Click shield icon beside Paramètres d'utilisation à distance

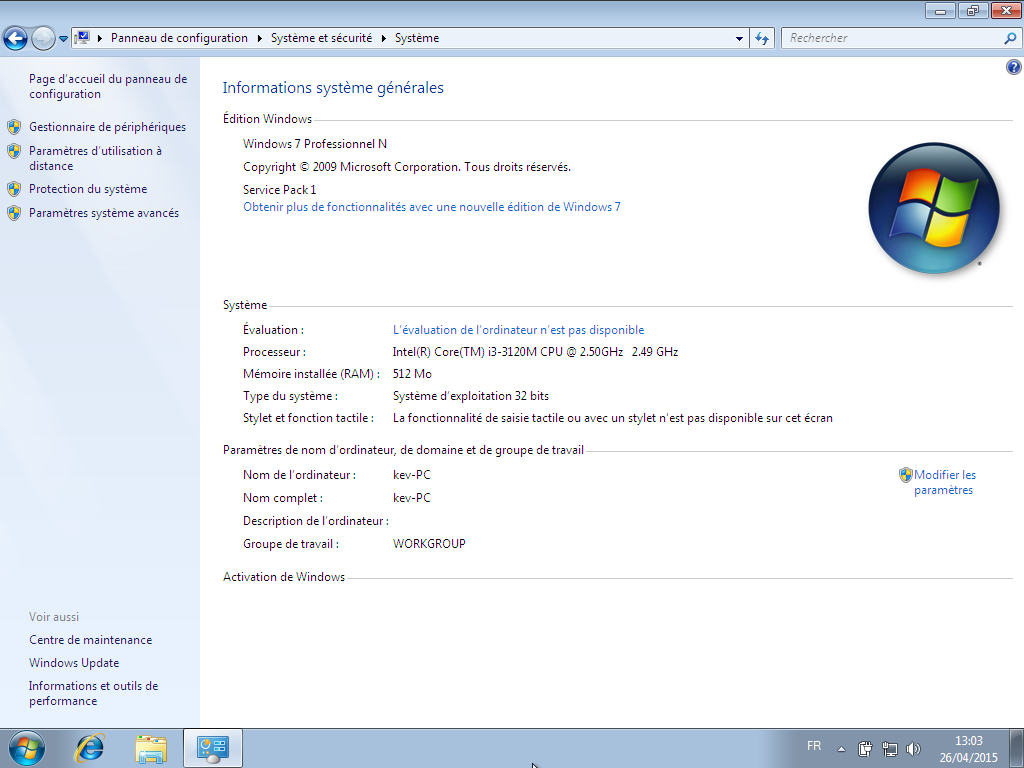click(x=14, y=151)
